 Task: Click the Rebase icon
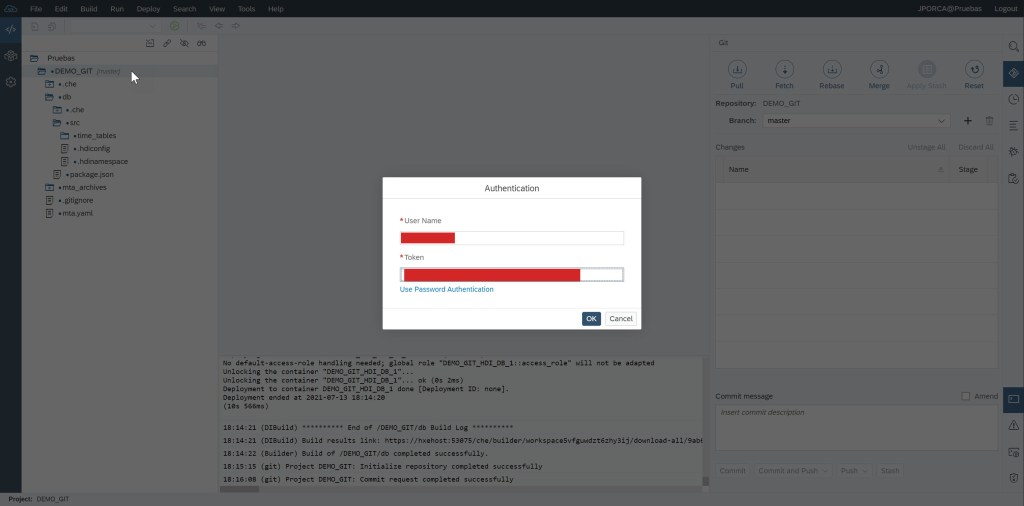tap(832, 70)
